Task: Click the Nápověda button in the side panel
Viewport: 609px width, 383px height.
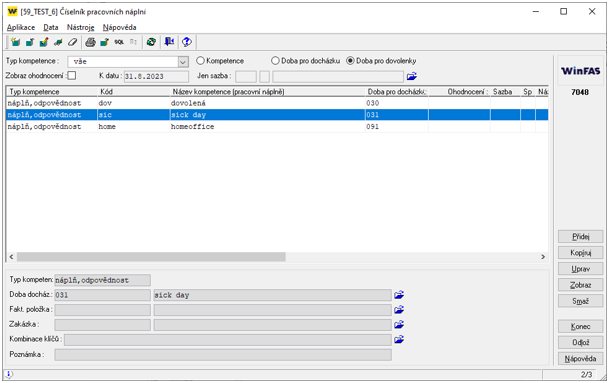Action: coord(581,359)
